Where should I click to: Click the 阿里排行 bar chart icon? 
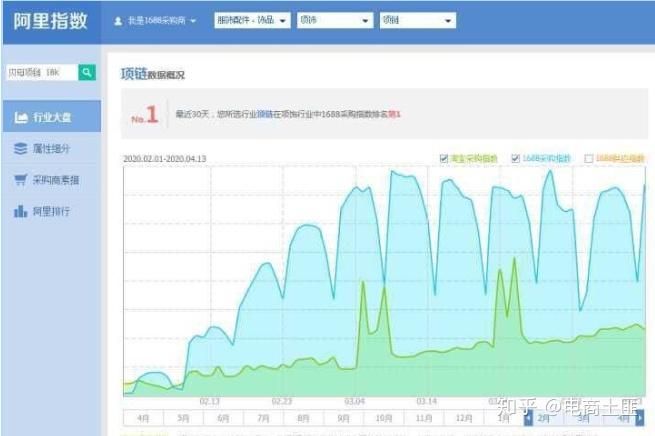tap(20, 211)
